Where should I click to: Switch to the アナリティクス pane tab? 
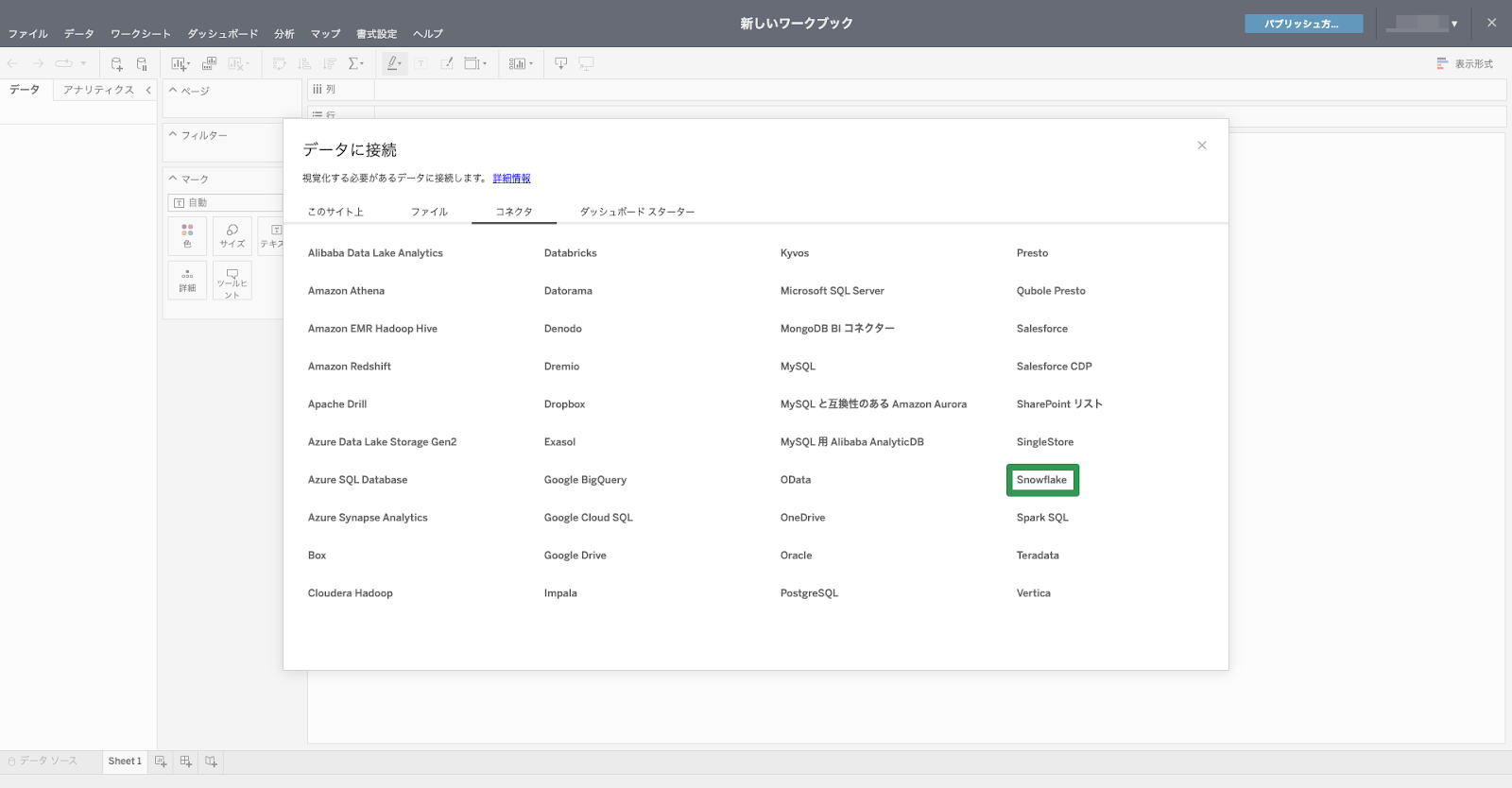click(99, 90)
